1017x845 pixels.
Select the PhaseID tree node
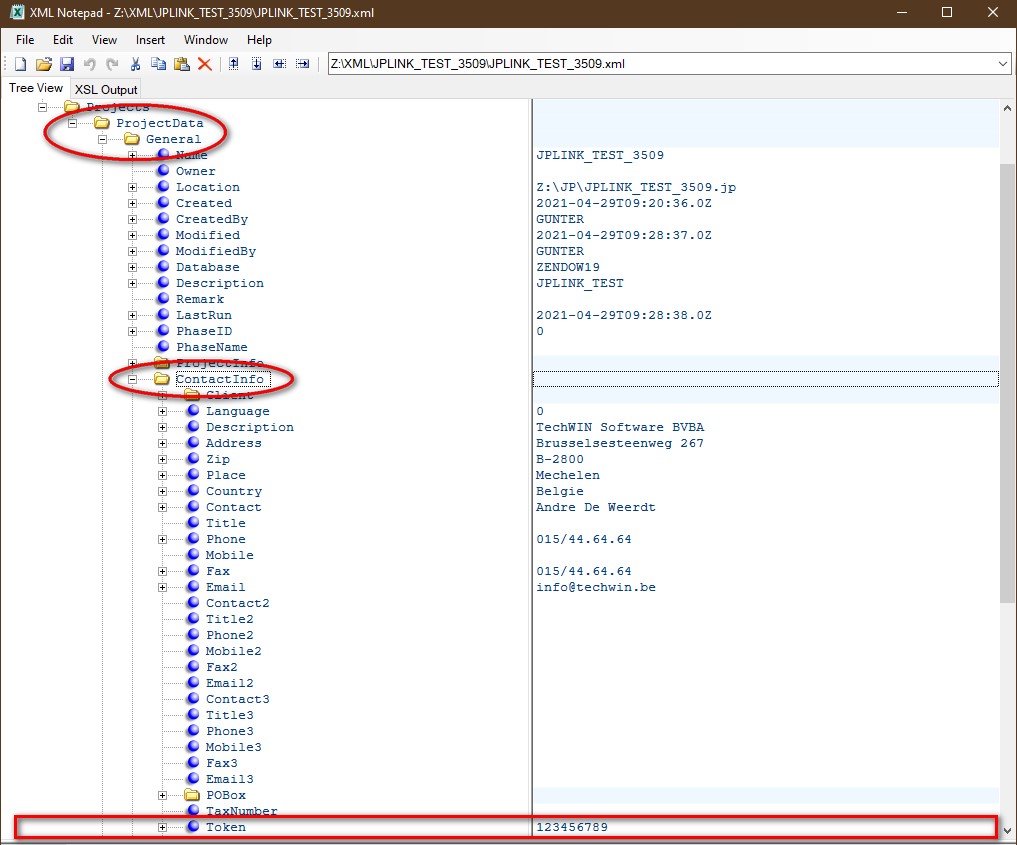pos(204,331)
